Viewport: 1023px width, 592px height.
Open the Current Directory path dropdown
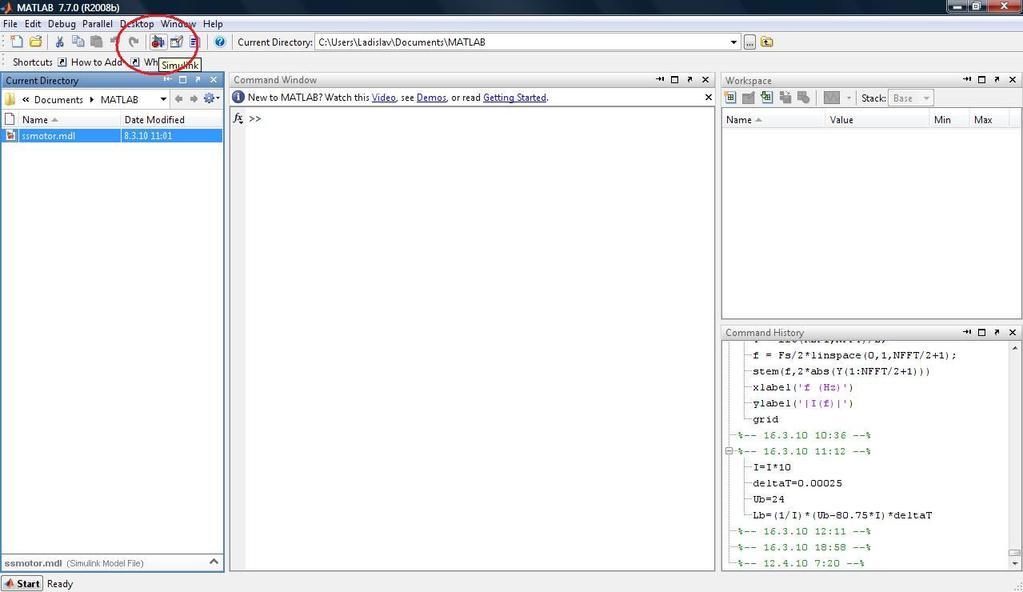tap(733, 42)
